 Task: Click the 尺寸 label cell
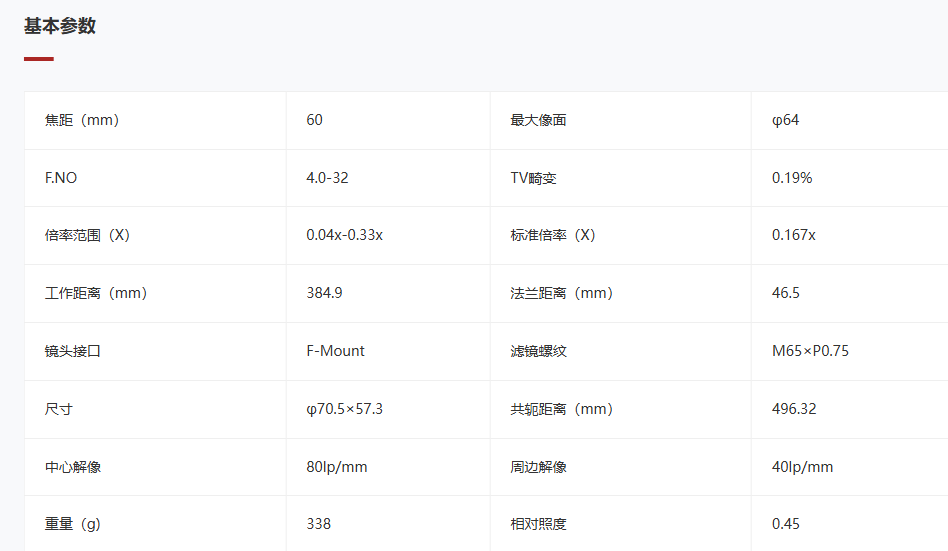[x=155, y=409]
